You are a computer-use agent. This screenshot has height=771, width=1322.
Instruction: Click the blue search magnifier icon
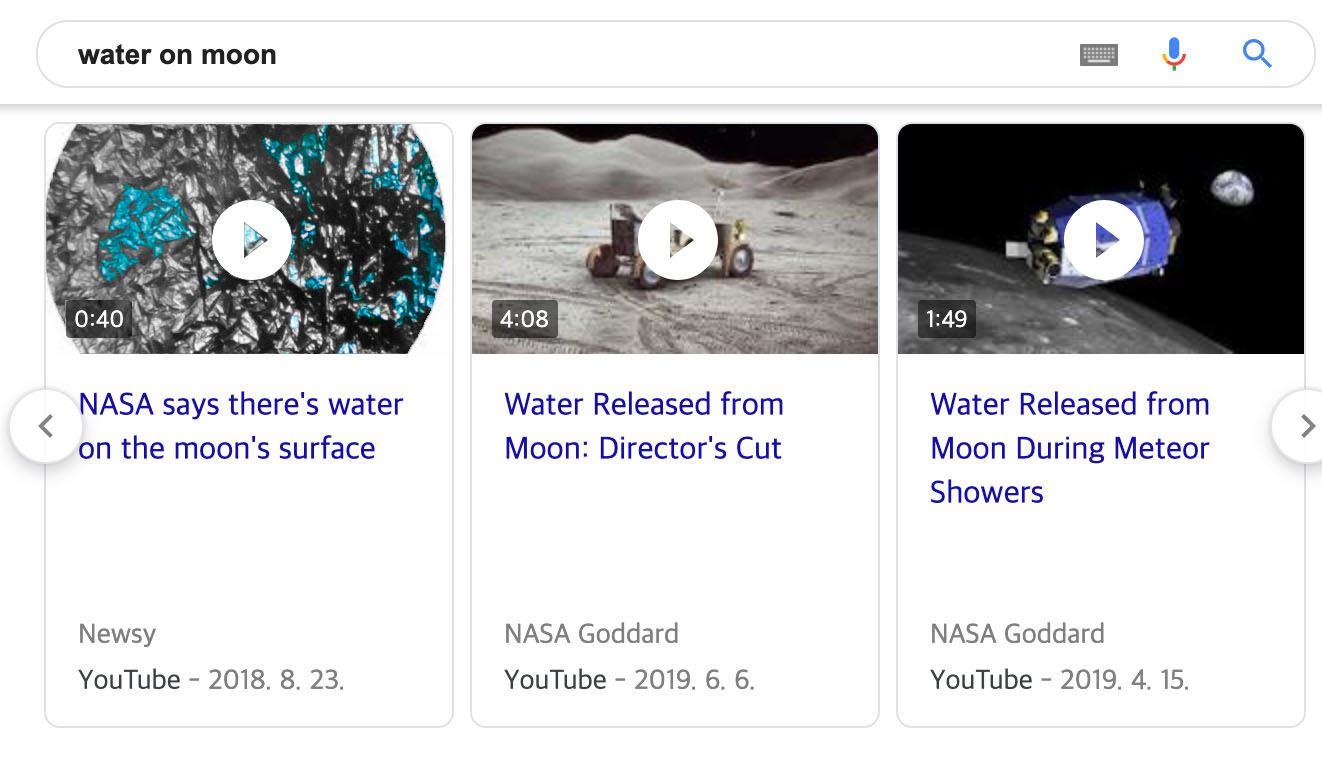click(1257, 54)
